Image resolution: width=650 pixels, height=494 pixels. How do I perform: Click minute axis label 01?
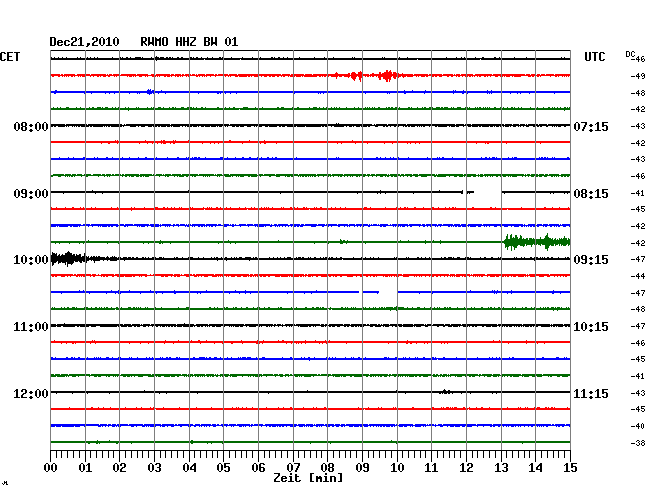85,468
